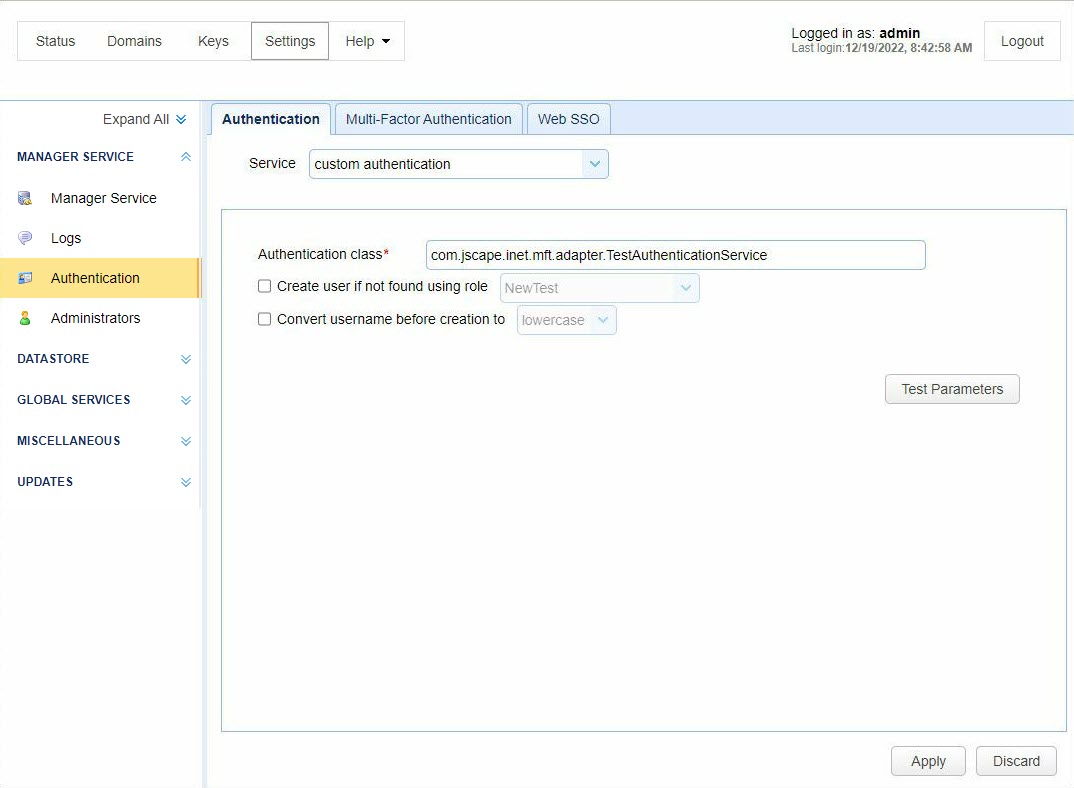Open the Help menu

[367, 41]
